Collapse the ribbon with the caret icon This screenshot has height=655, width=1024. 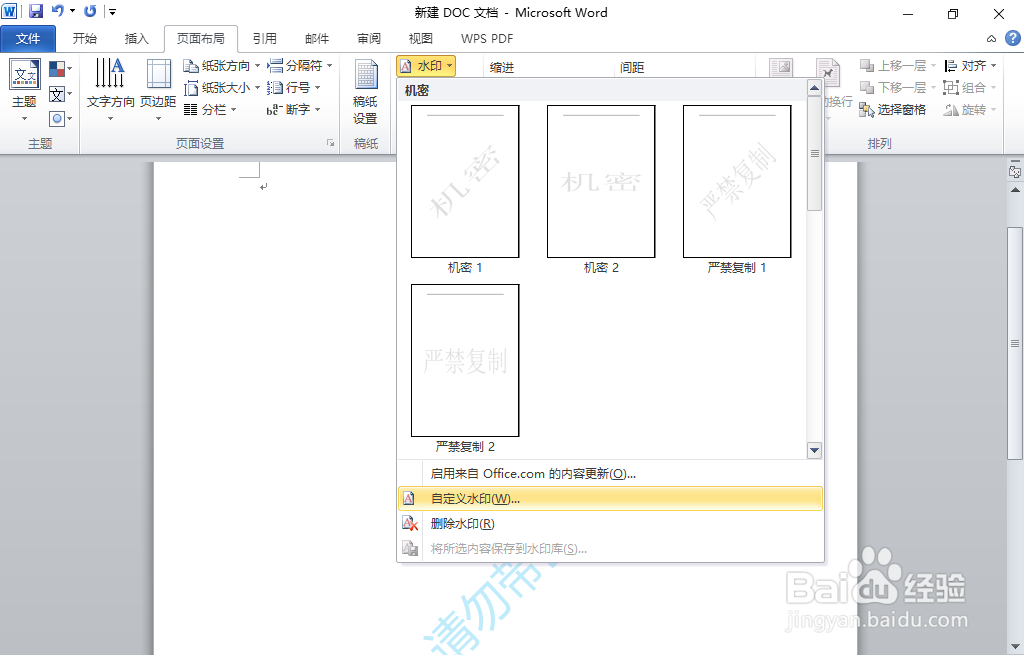(x=991, y=39)
